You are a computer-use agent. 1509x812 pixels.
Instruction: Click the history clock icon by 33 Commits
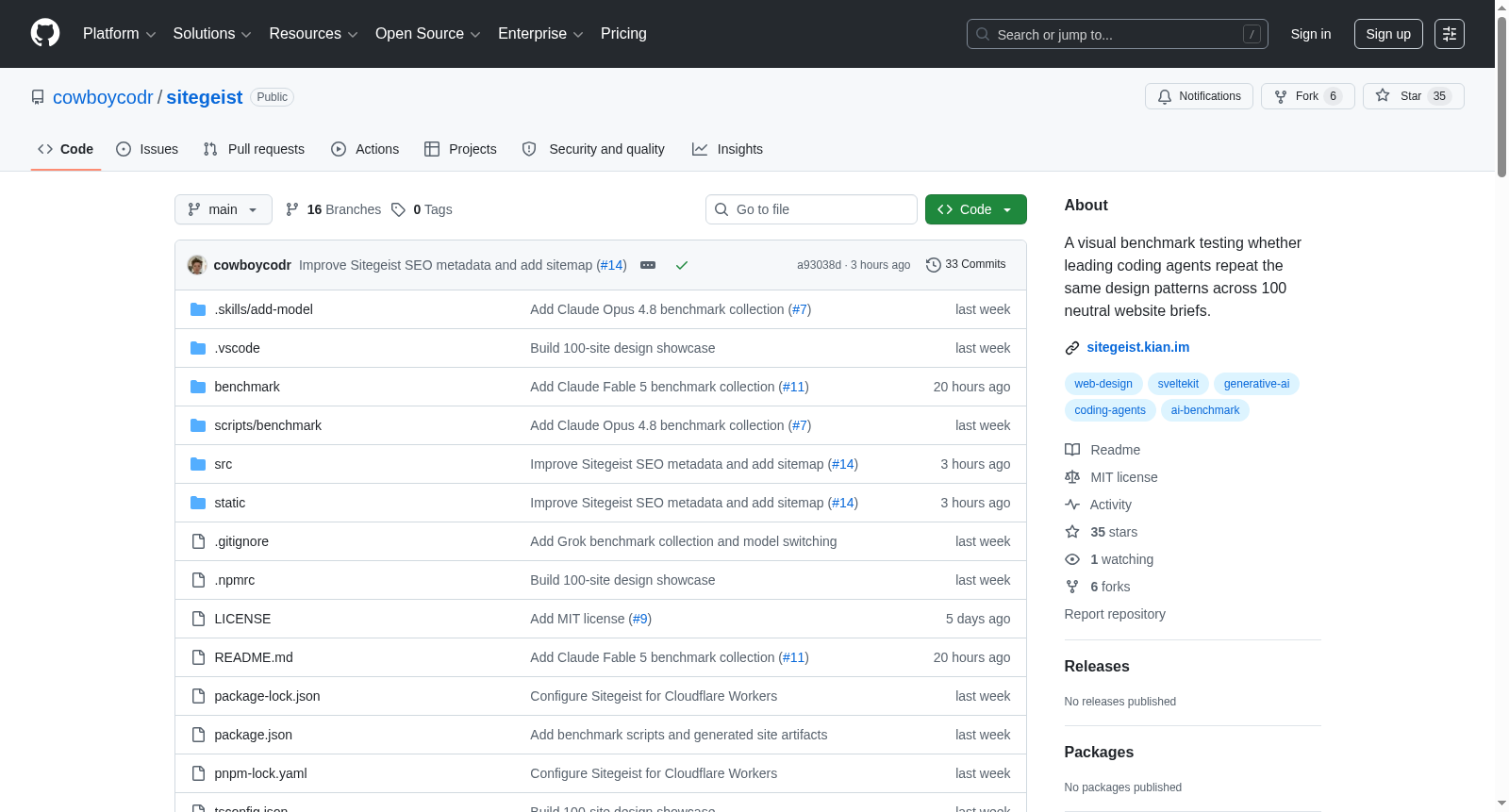[934, 265]
